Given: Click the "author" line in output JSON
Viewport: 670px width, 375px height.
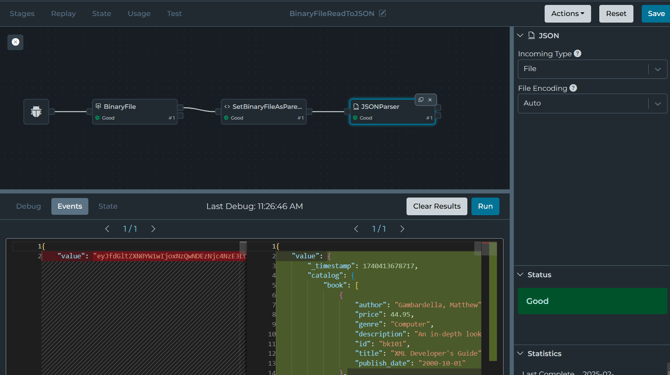Looking at the screenshot, I should 418,305.
